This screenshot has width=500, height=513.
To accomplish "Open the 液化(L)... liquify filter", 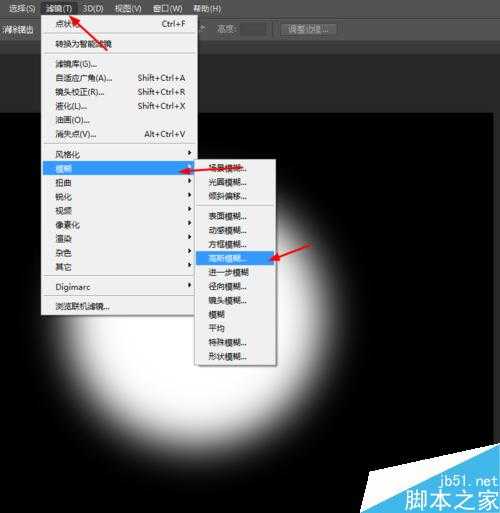I will (119, 106).
